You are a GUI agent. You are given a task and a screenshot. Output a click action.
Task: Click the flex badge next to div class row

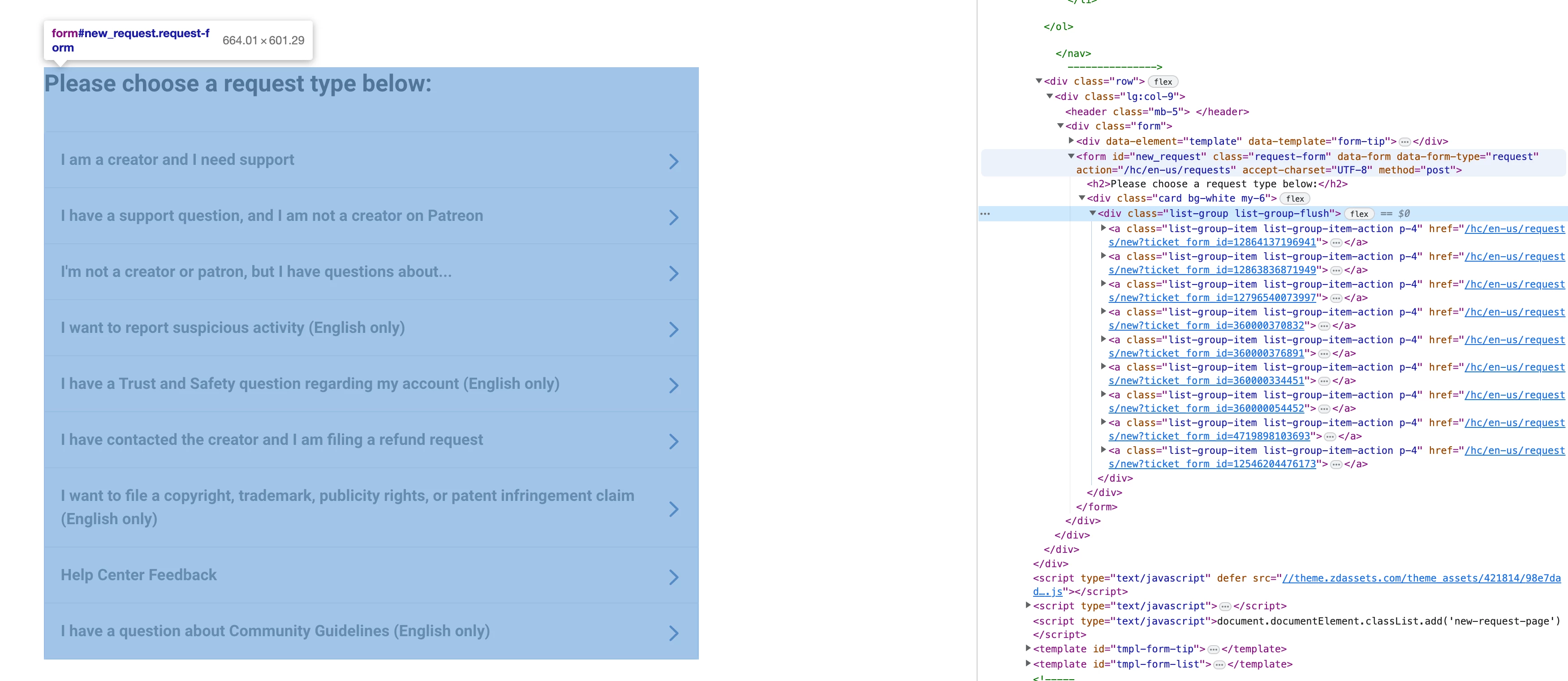[x=1163, y=82]
